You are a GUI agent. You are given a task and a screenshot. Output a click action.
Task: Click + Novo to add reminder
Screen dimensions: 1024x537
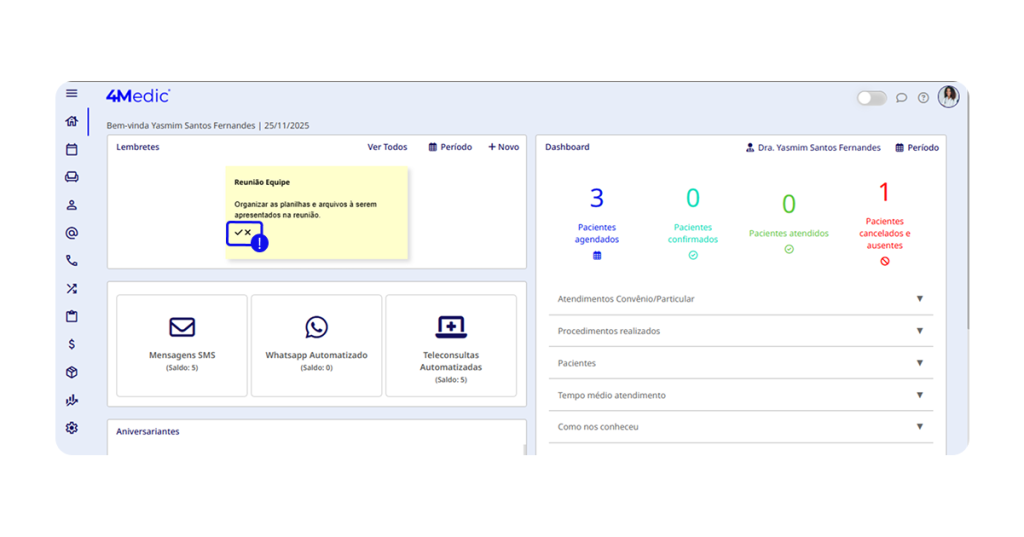[x=503, y=147]
